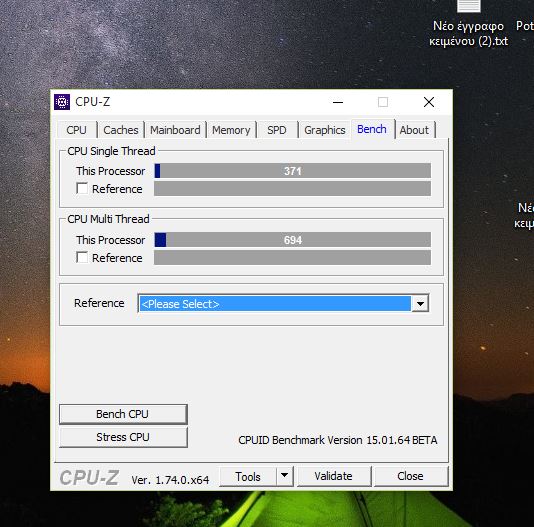Image resolution: width=534 pixels, height=527 pixels.
Task: Open the About tab
Action: (414, 130)
